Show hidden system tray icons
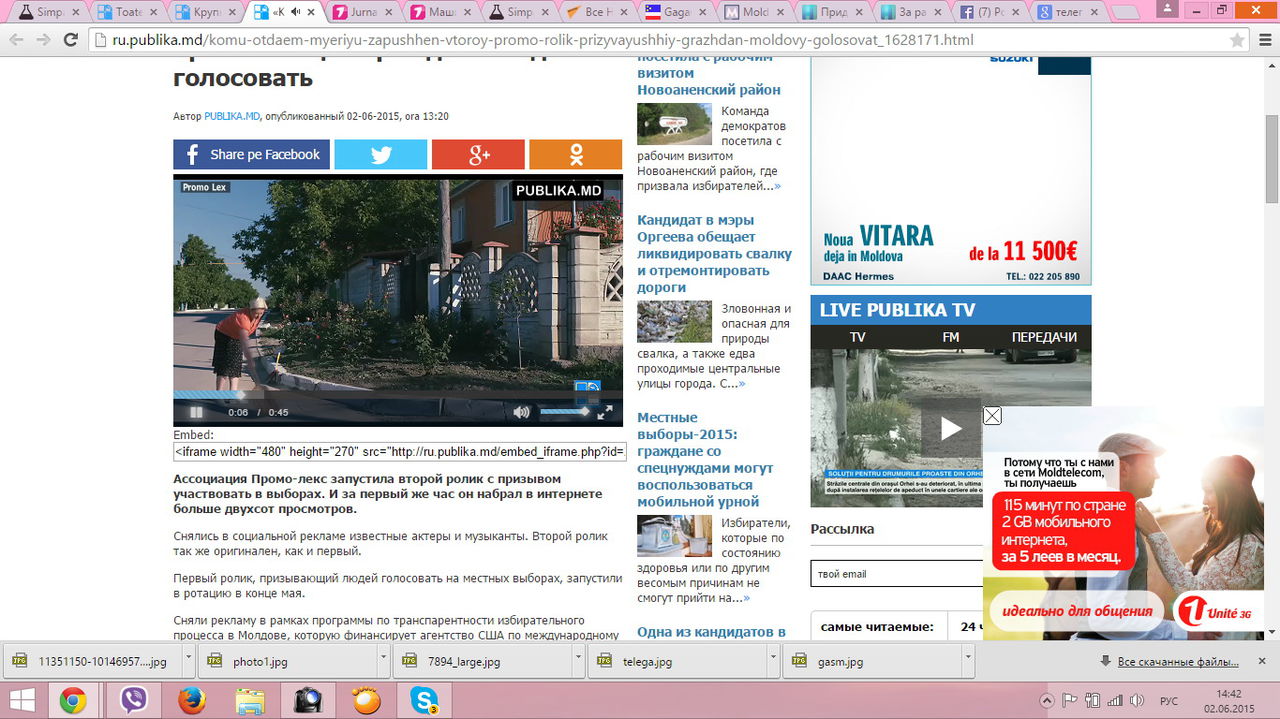Viewport: 1280px width, 719px height. point(1047,700)
